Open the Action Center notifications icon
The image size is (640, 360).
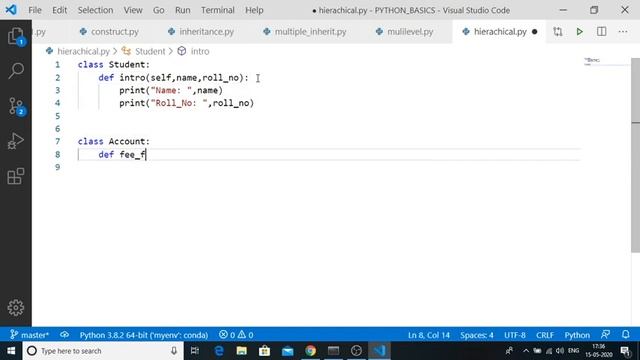625,351
